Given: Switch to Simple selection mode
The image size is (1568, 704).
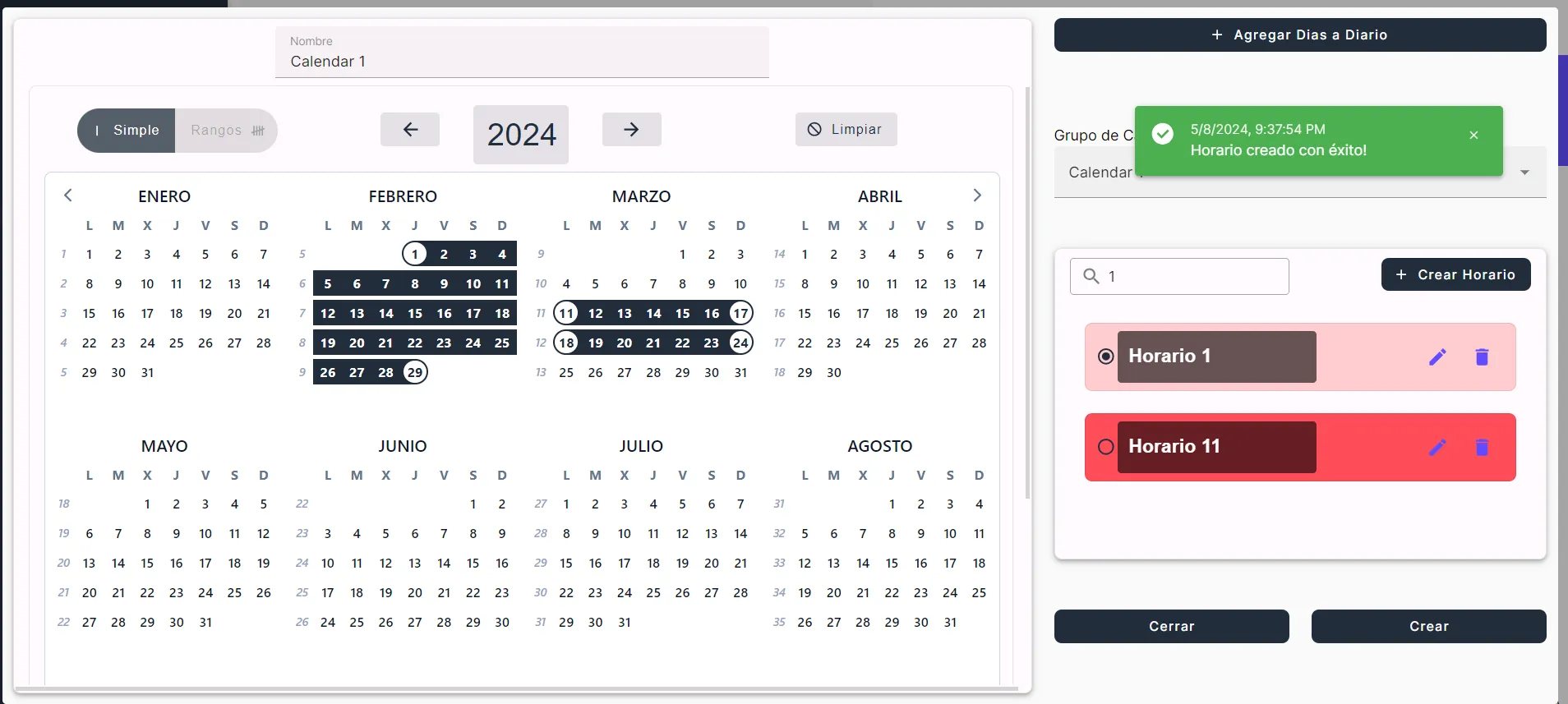Looking at the screenshot, I should click(x=127, y=131).
